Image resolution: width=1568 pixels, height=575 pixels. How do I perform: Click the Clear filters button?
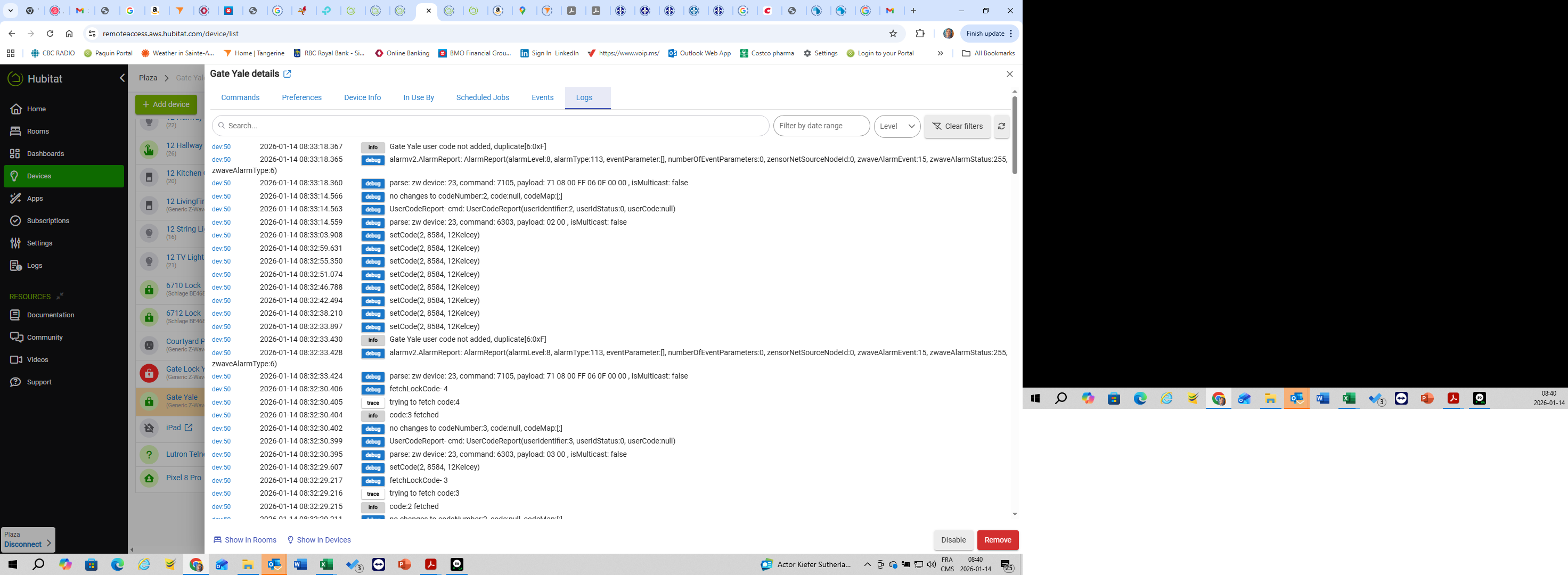tap(958, 126)
